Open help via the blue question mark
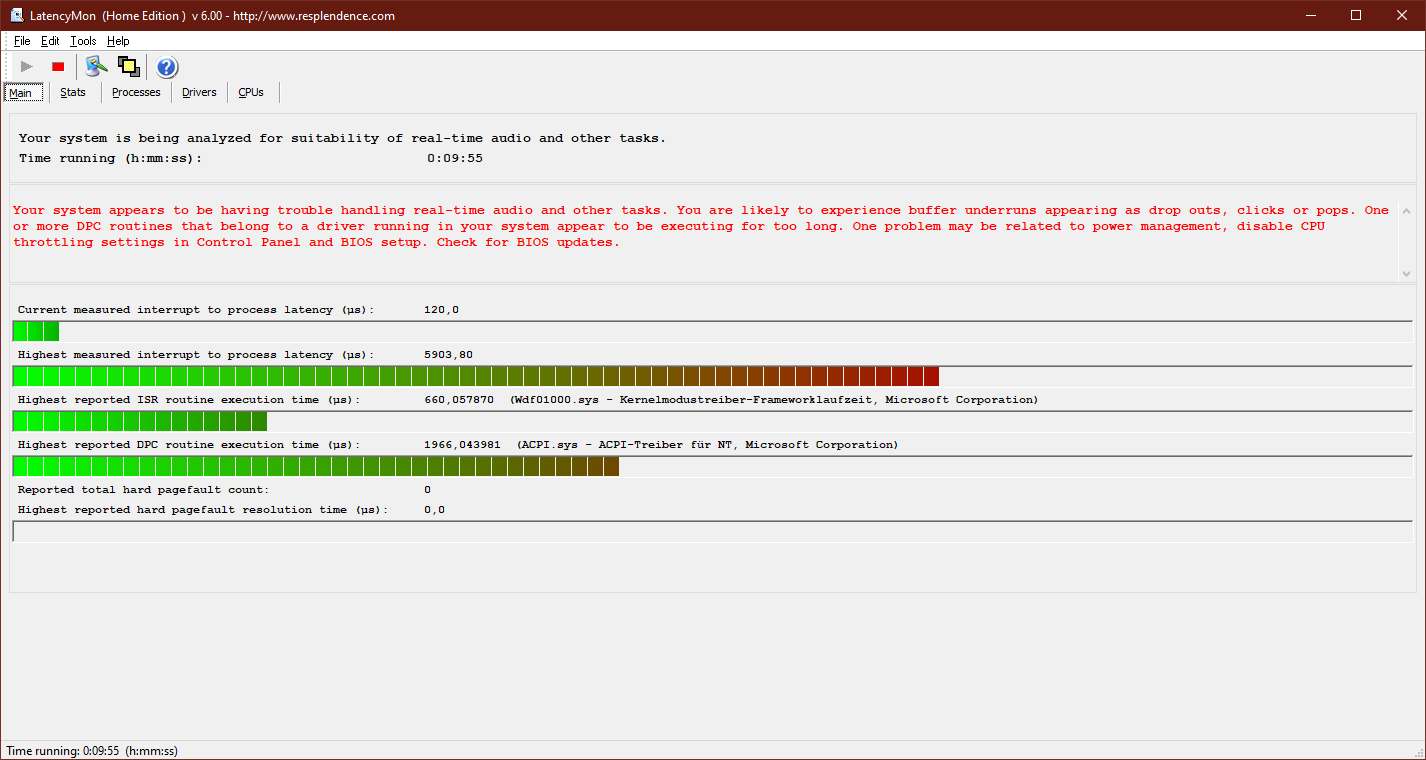1426x760 pixels. coord(167,67)
